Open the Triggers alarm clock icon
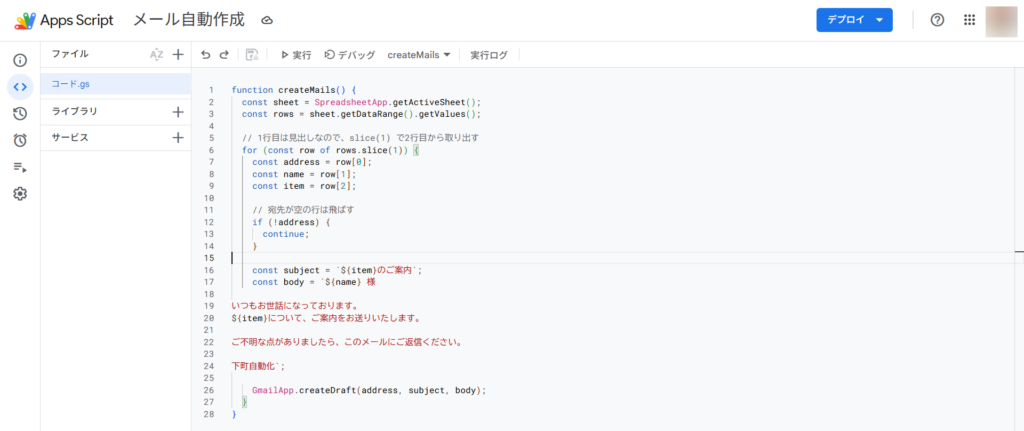 pyautogui.click(x=20, y=140)
